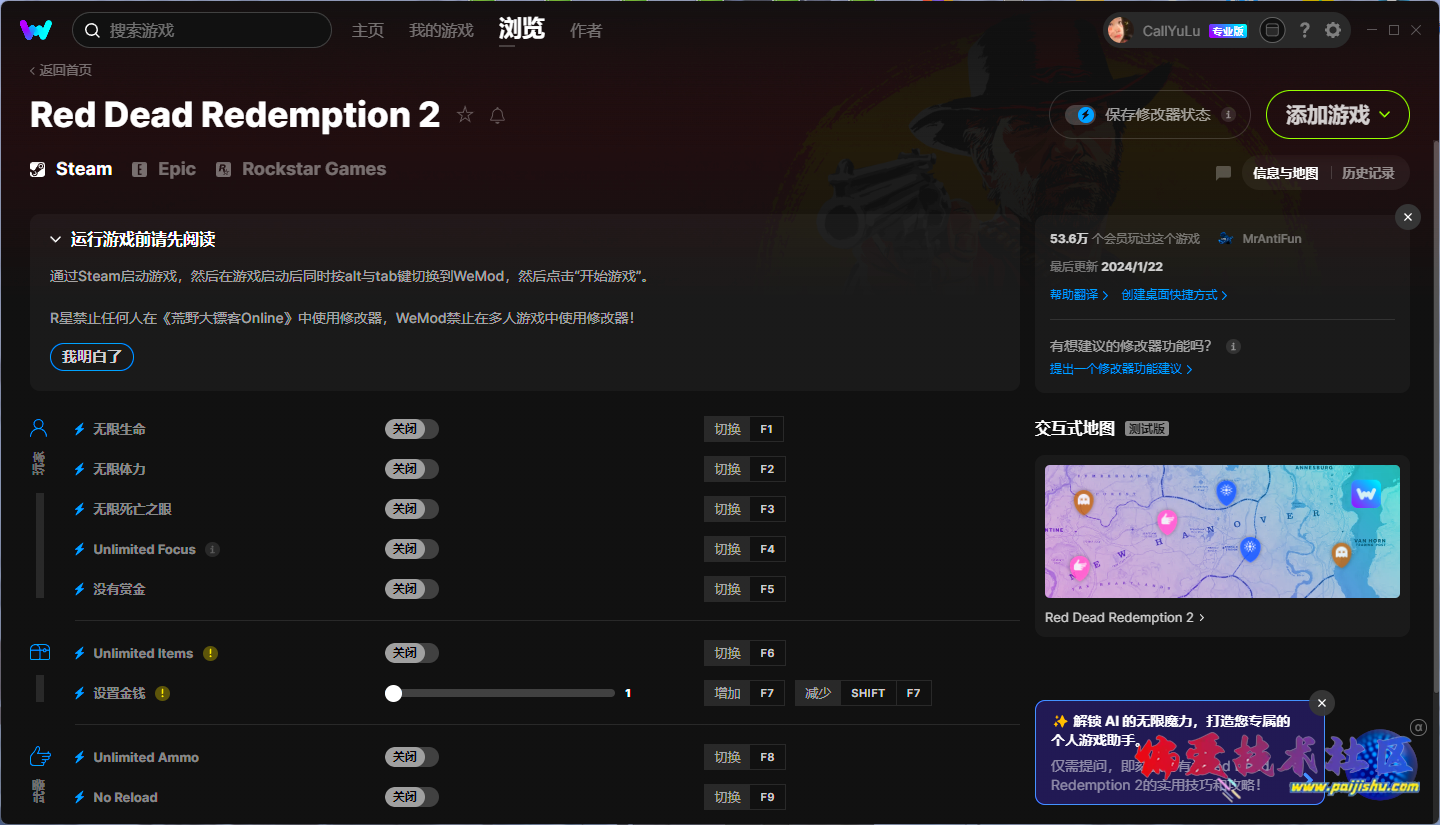Click the chat bubble icon near 信息与地图
The image size is (1440, 825).
pos(1223,173)
